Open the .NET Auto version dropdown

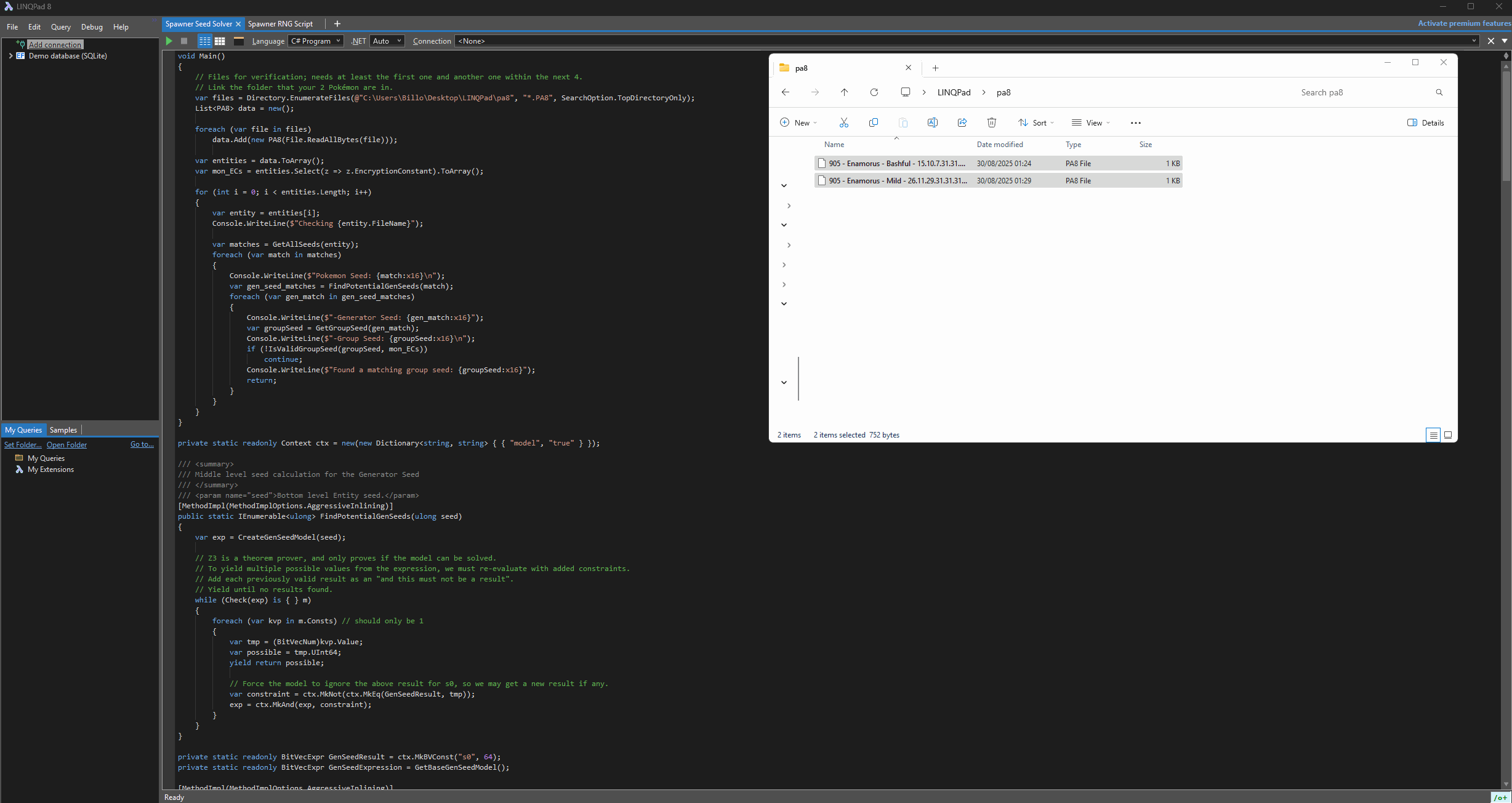pyautogui.click(x=387, y=41)
